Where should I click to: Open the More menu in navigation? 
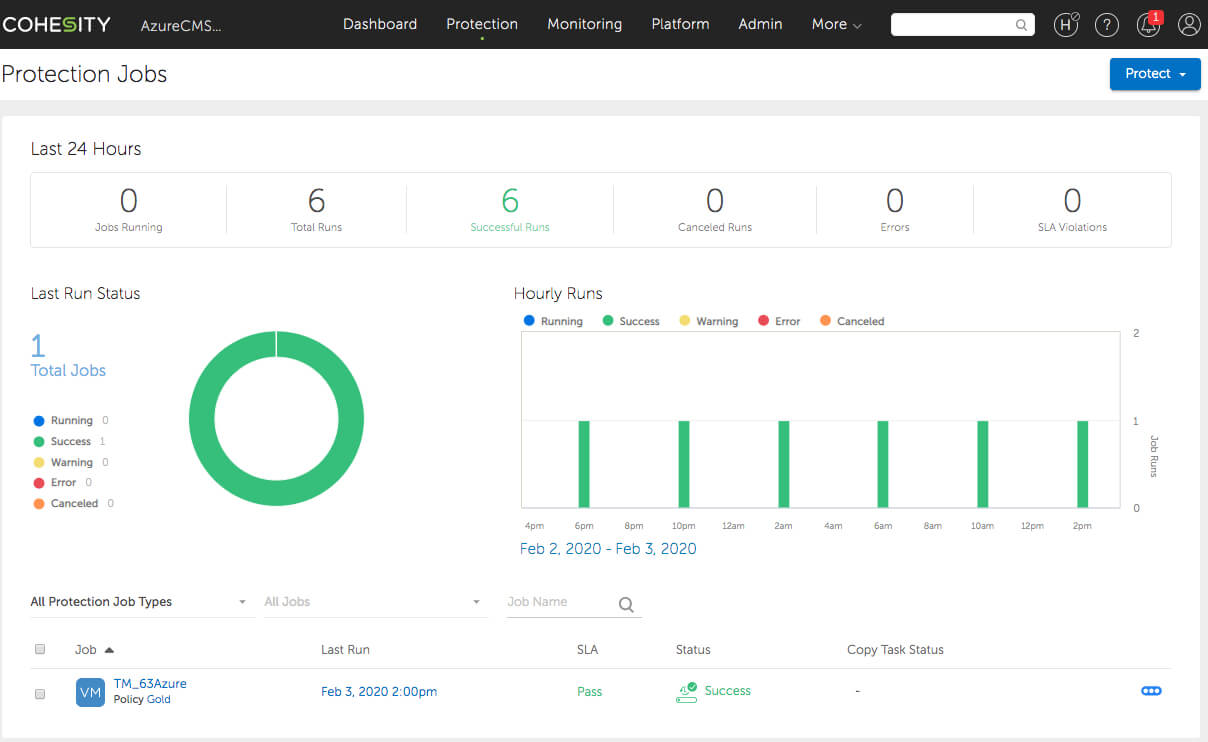pyautogui.click(x=836, y=24)
